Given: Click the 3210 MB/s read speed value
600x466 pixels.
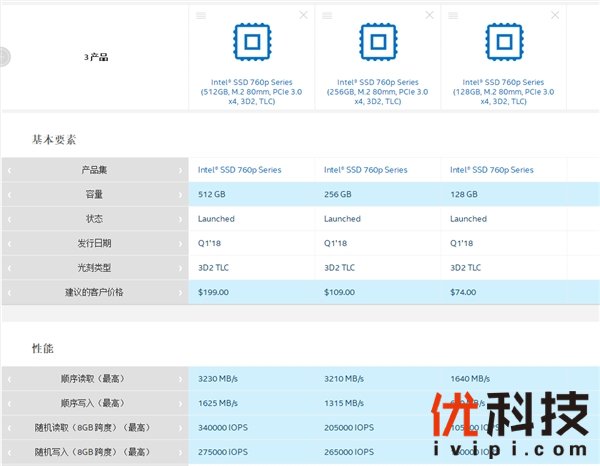Looking at the screenshot, I should (x=344, y=379).
